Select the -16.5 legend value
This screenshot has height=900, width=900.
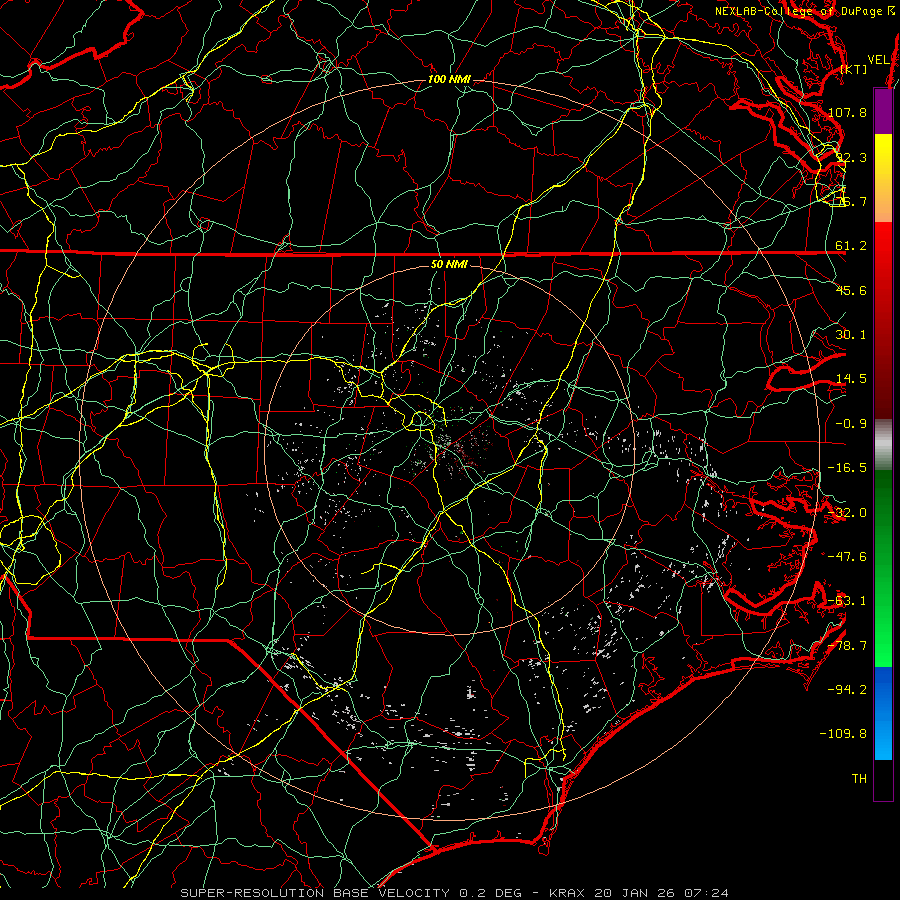click(848, 468)
